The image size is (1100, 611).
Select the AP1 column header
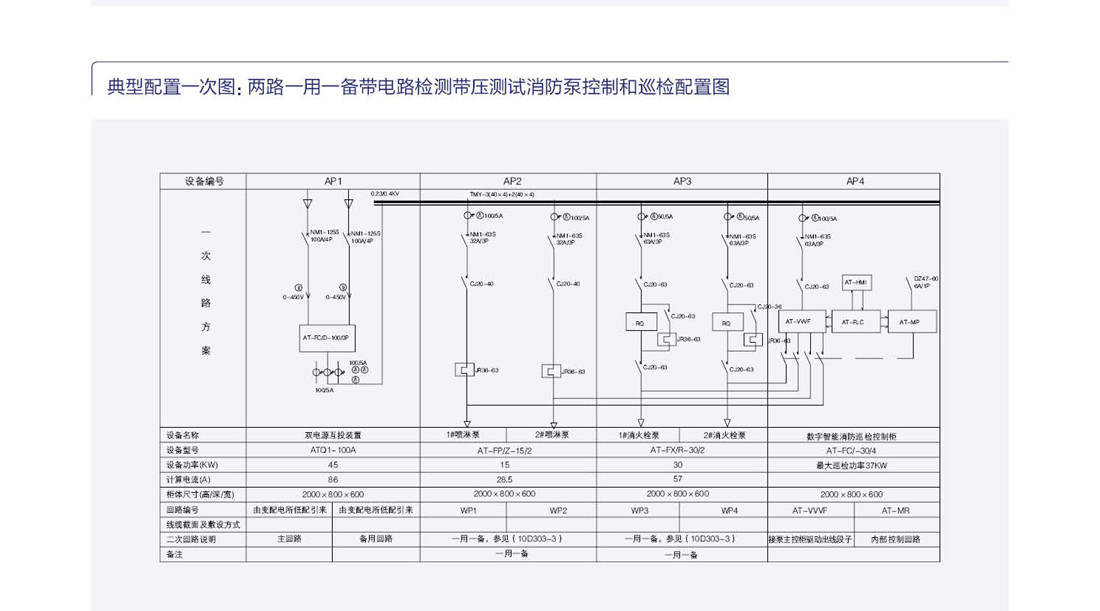[x=332, y=181]
